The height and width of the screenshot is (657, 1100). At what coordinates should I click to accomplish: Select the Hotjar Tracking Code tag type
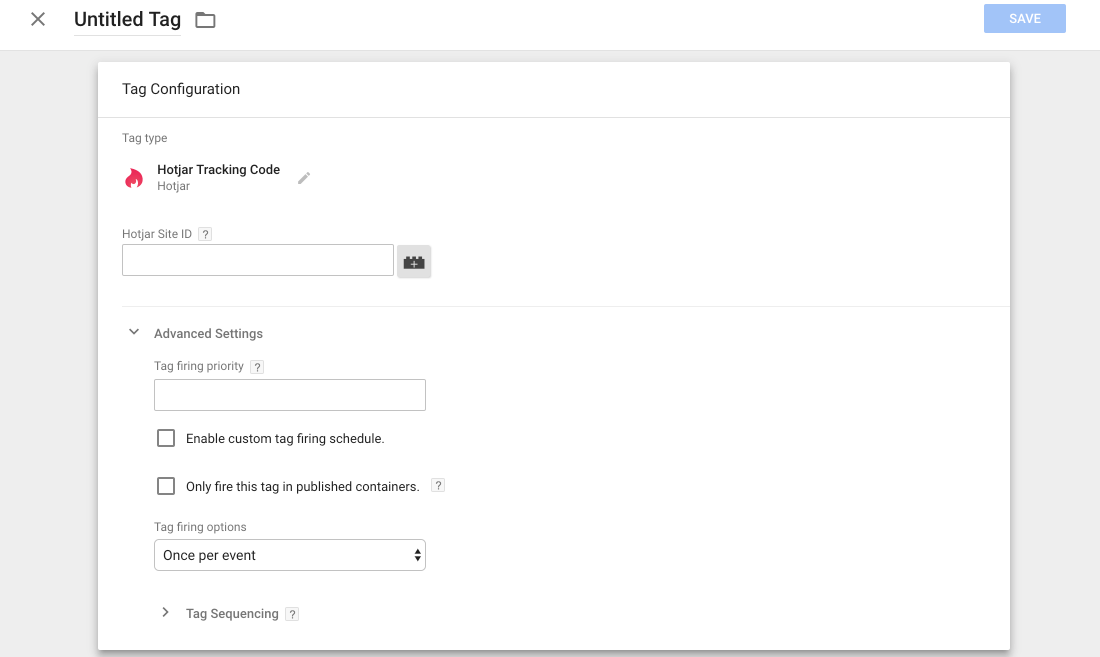point(218,170)
